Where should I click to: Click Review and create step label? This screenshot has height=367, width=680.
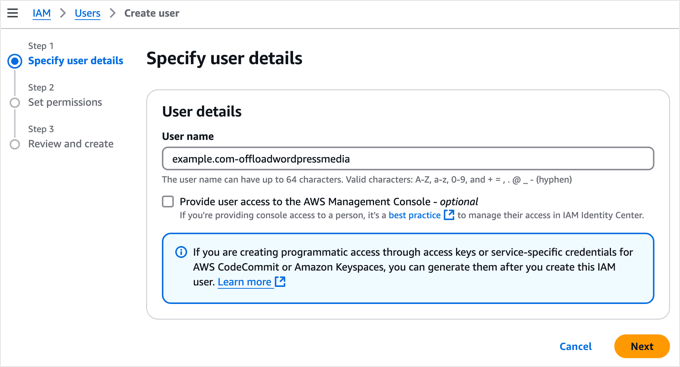pyautogui.click(x=71, y=144)
